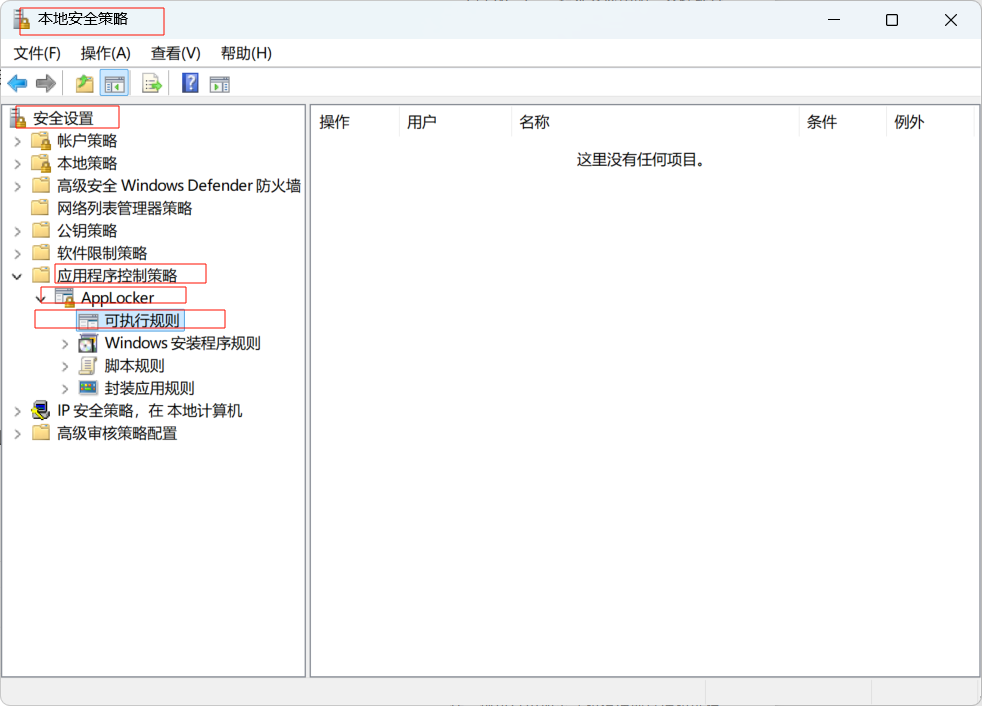982x706 pixels.
Task: Select the 帐户策略 tree label
Action: click(x=87, y=141)
